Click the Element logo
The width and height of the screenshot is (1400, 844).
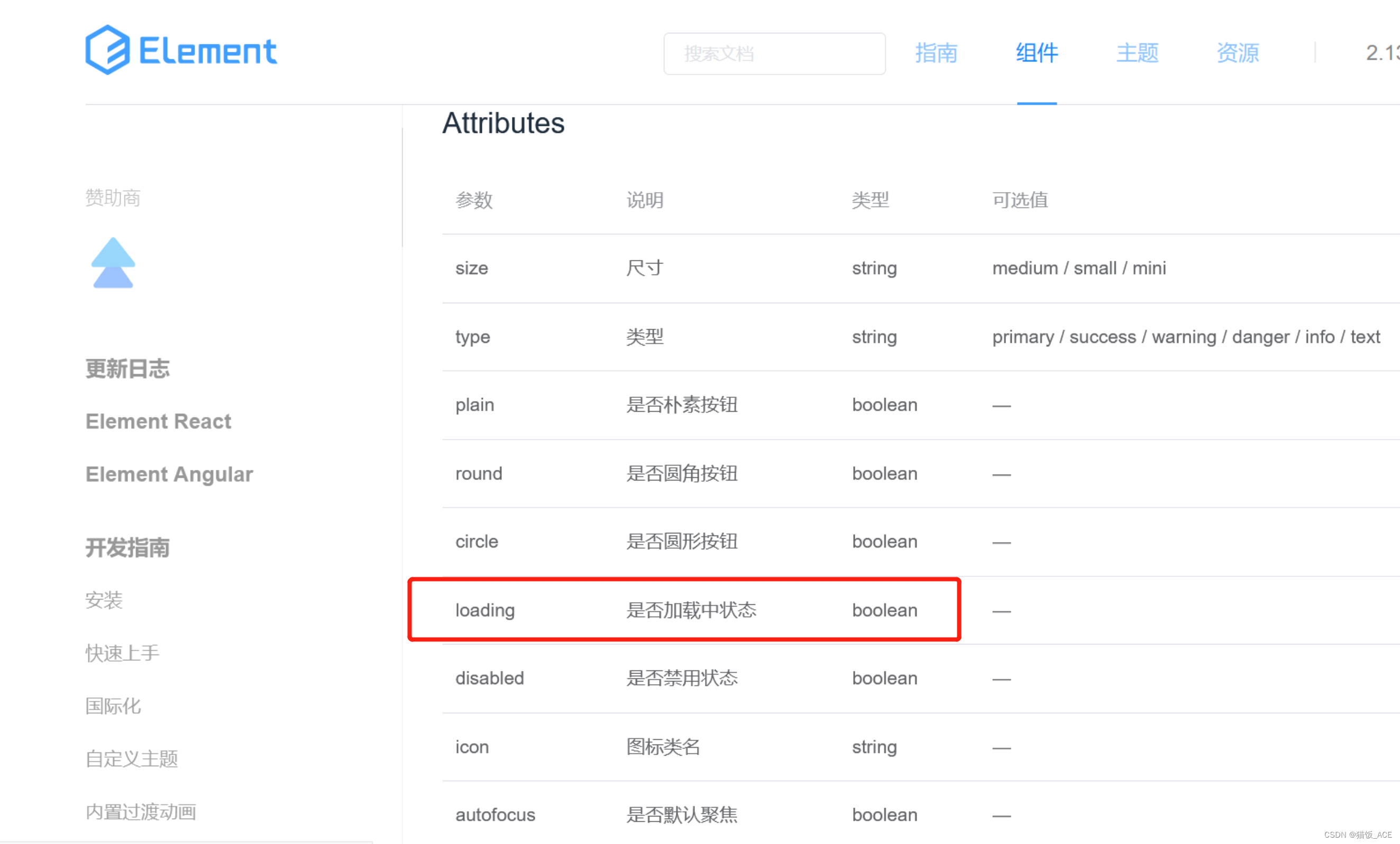pos(181,50)
